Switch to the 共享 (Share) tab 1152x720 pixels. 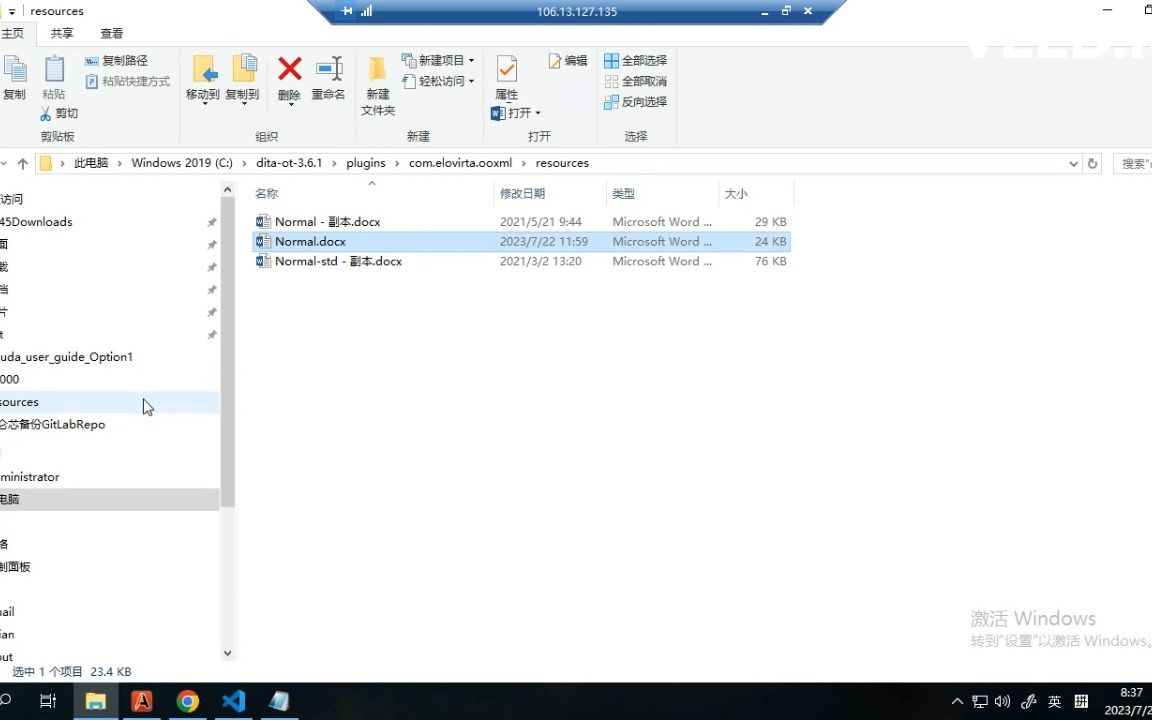(61, 33)
